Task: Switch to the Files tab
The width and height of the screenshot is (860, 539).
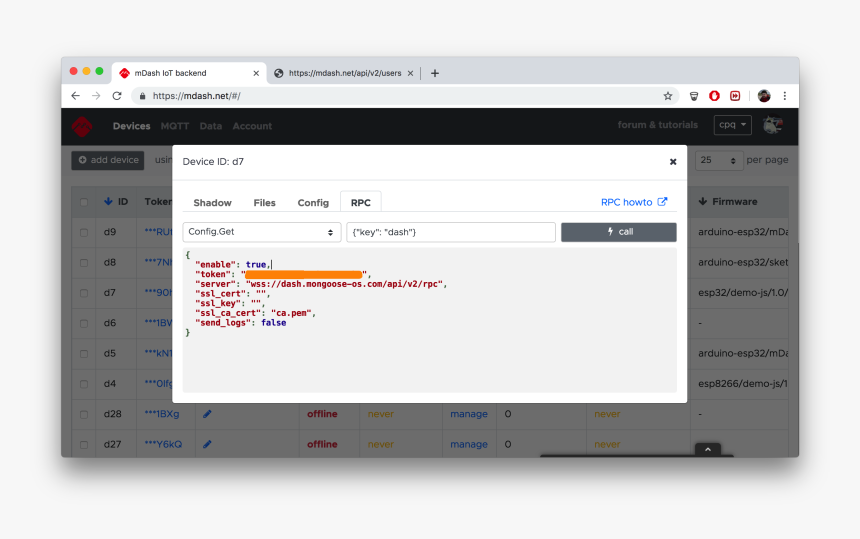Action: click(264, 202)
